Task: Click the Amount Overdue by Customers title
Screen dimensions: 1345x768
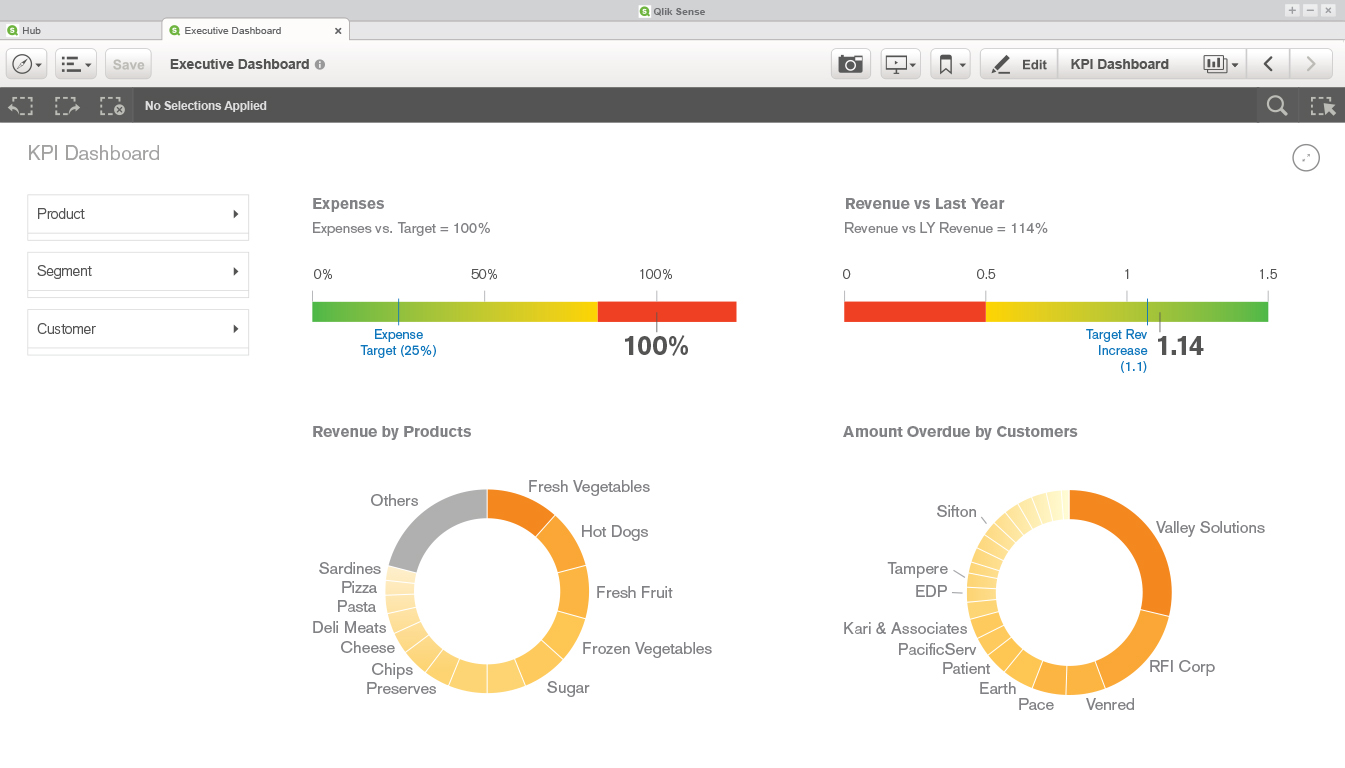Action: pos(960,432)
